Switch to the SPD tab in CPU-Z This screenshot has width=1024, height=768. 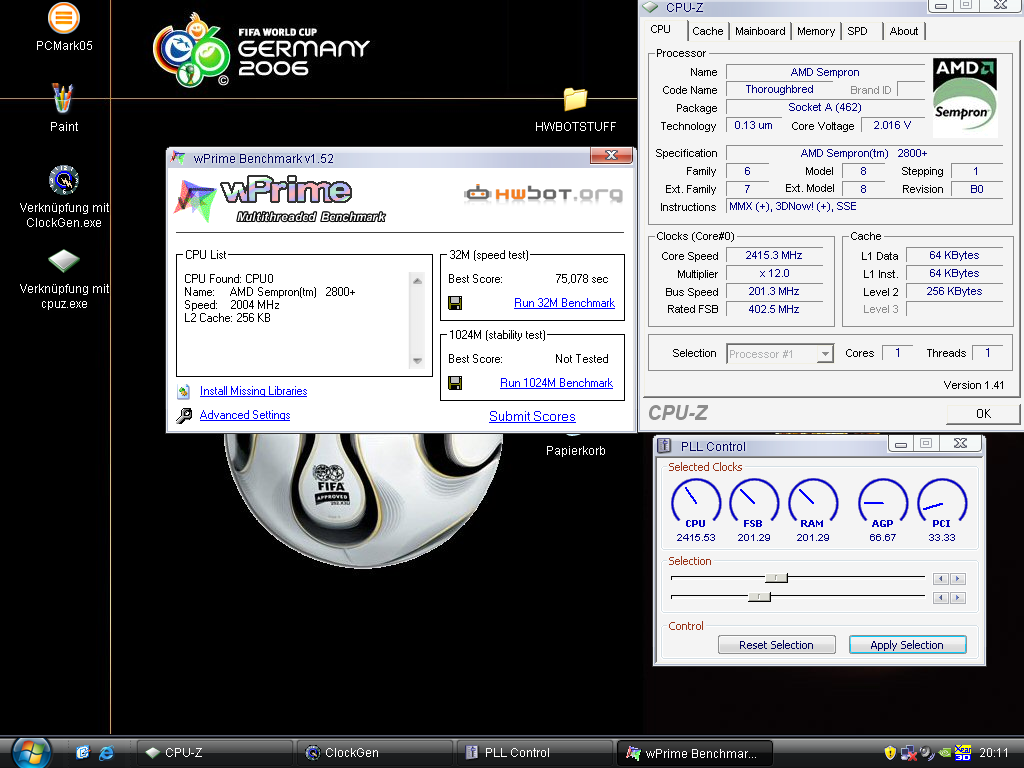(857, 31)
